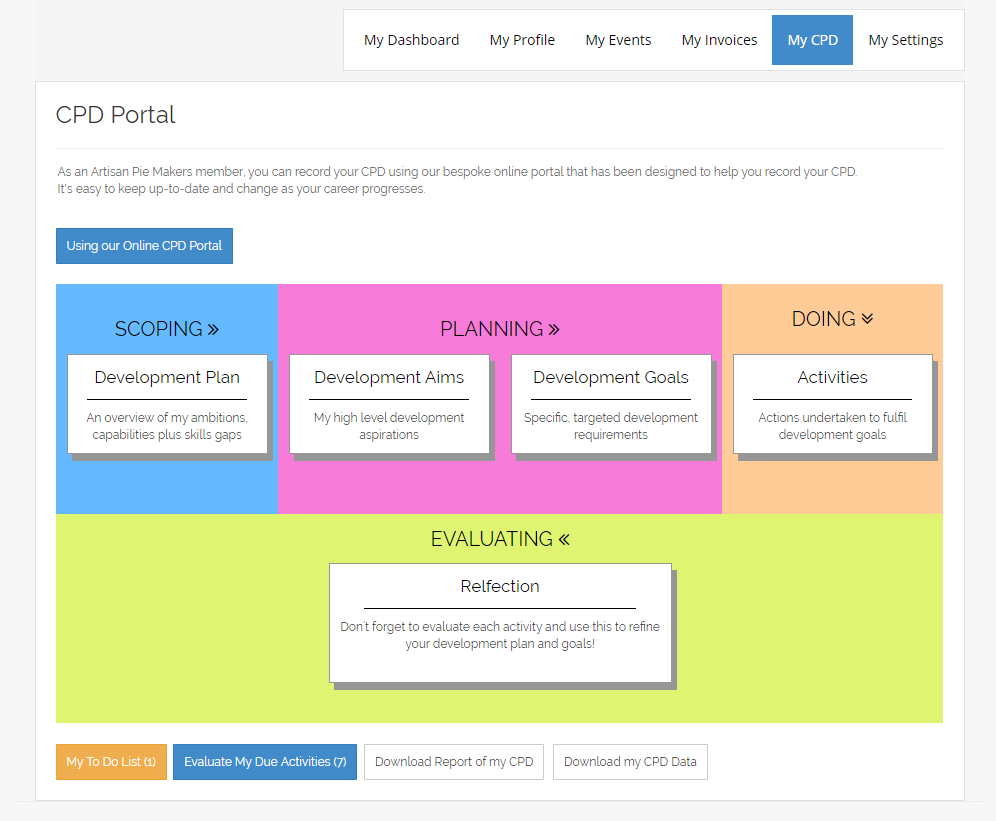View the My Invoices tab
996x821 pixels.
pos(719,40)
